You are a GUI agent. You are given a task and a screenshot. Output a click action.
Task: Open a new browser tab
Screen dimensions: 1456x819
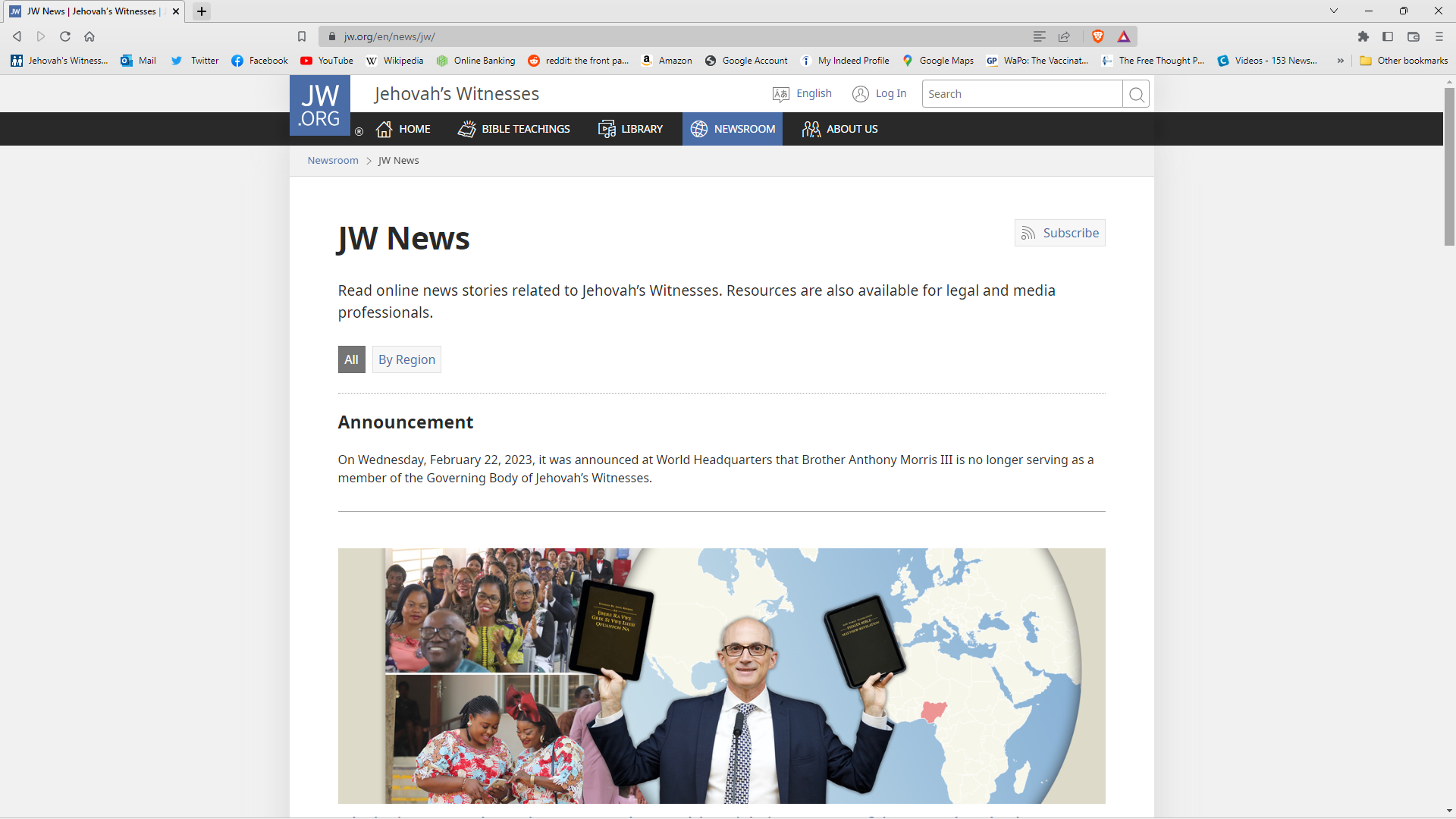click(202, 11)
